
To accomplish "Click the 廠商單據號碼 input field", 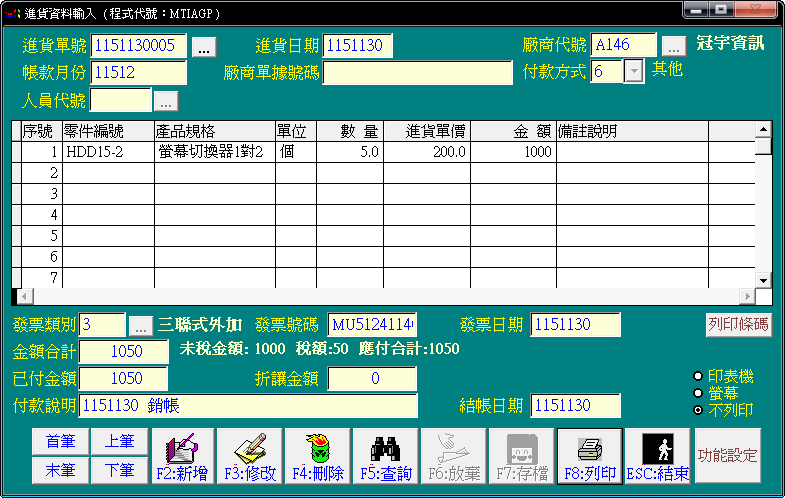I will click(x=418, y=73).
